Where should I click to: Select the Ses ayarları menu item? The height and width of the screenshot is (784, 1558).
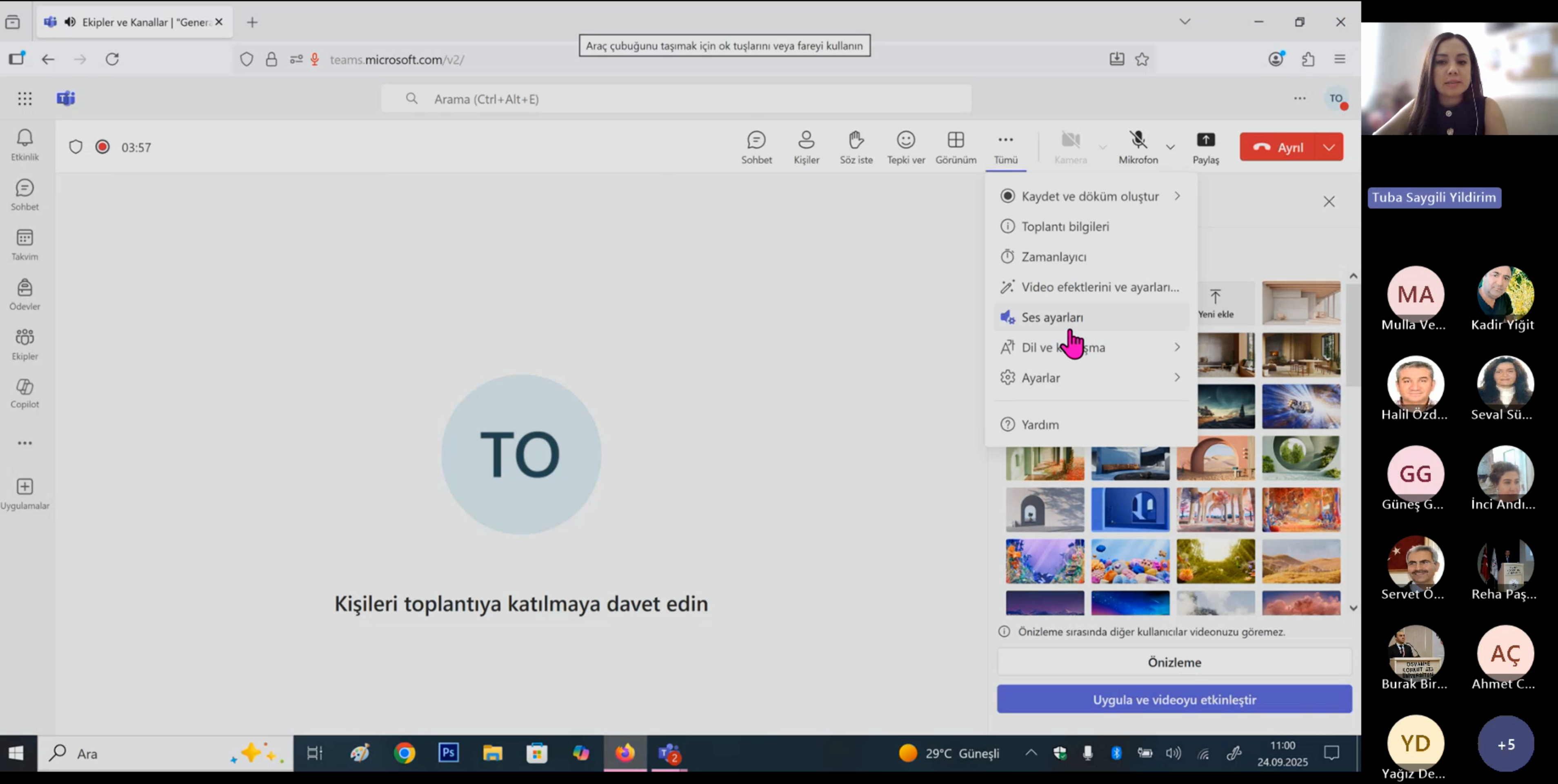point(1052,317)
